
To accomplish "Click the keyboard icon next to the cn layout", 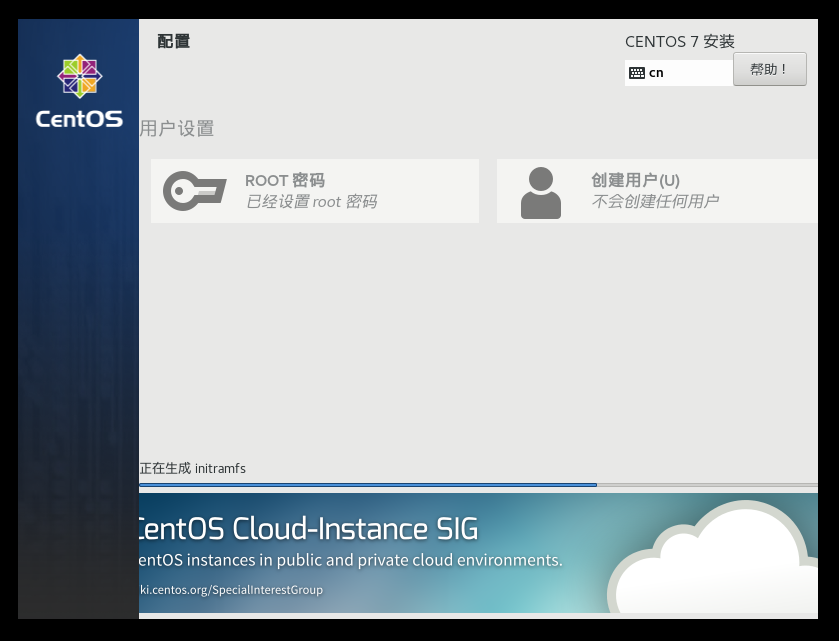I will 636,72.
